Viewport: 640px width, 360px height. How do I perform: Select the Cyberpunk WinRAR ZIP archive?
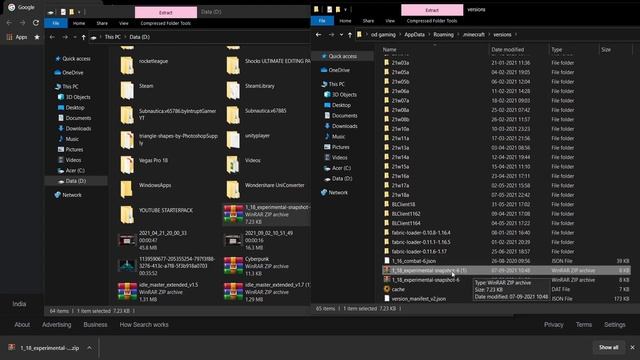pyautogui.click(x=257, y=266)
